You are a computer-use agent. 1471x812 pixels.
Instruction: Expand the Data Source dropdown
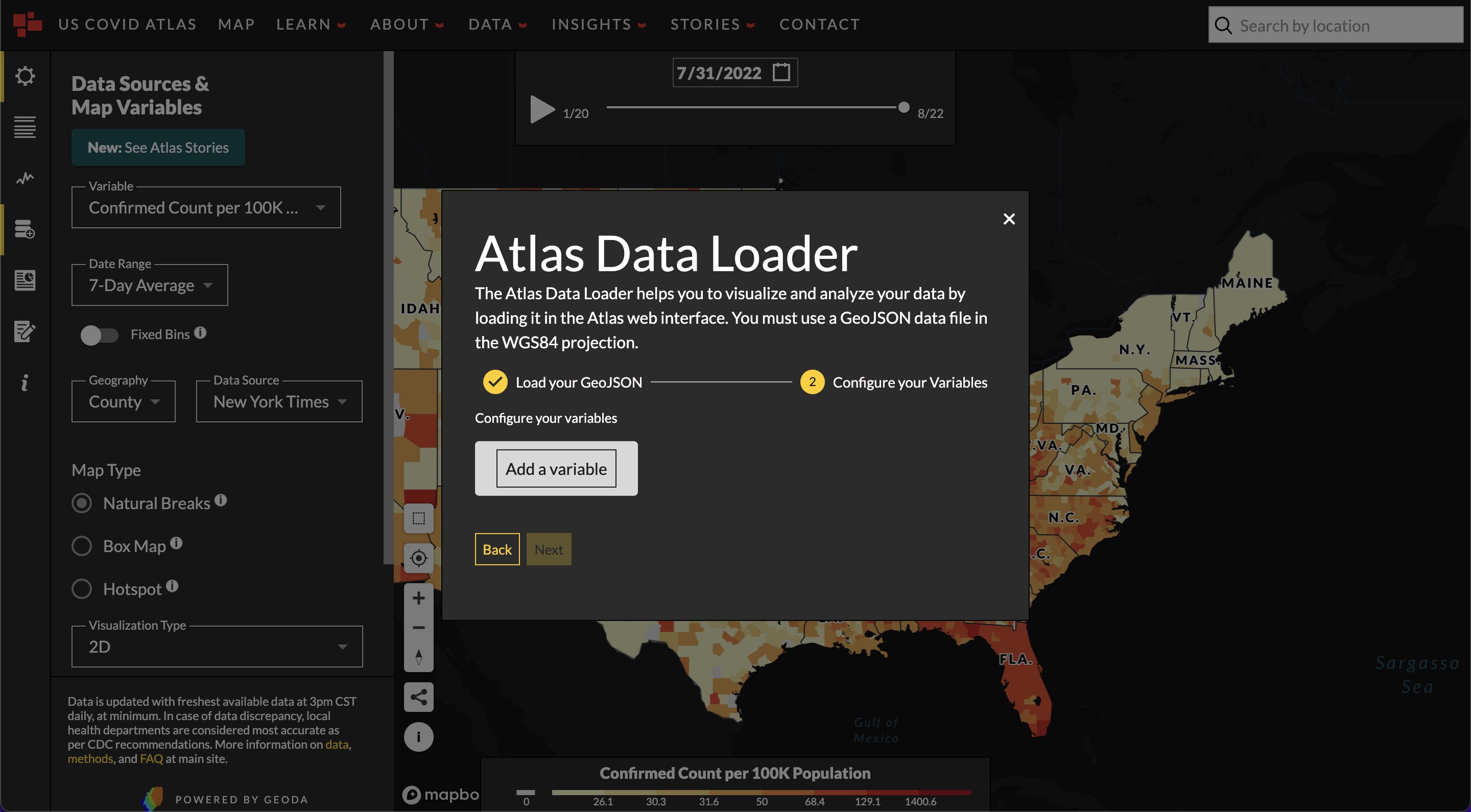tap(279, 402)
